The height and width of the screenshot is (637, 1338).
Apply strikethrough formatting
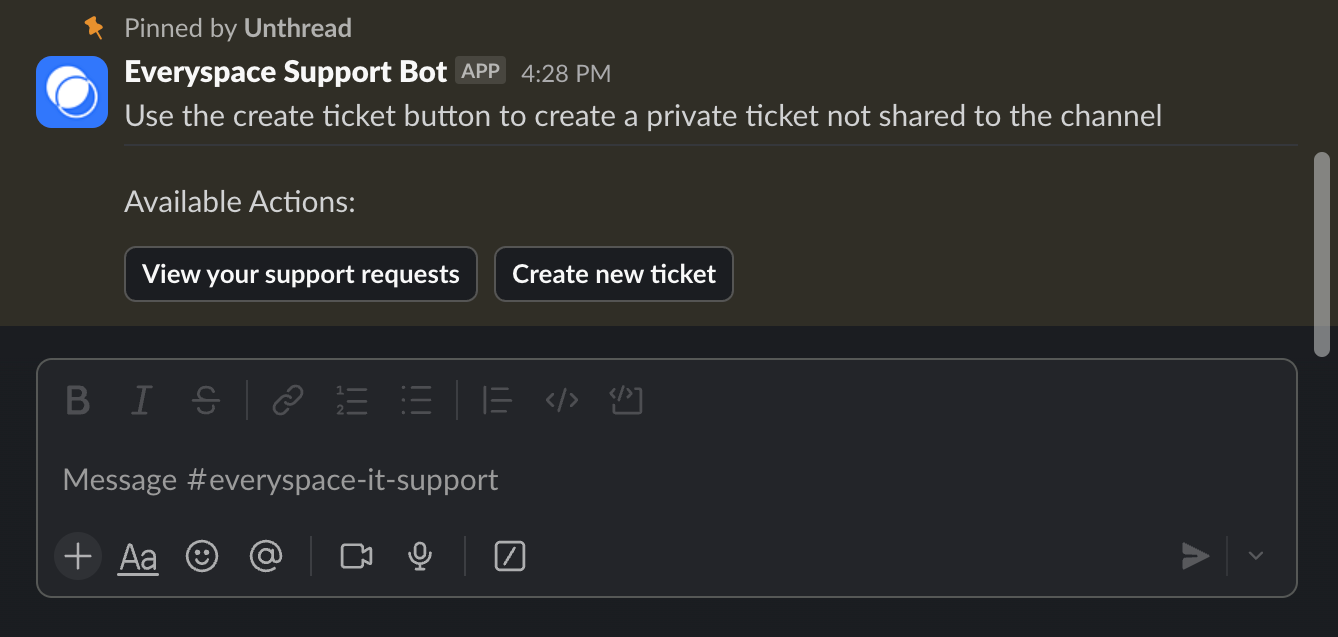[x=205, y=400]
